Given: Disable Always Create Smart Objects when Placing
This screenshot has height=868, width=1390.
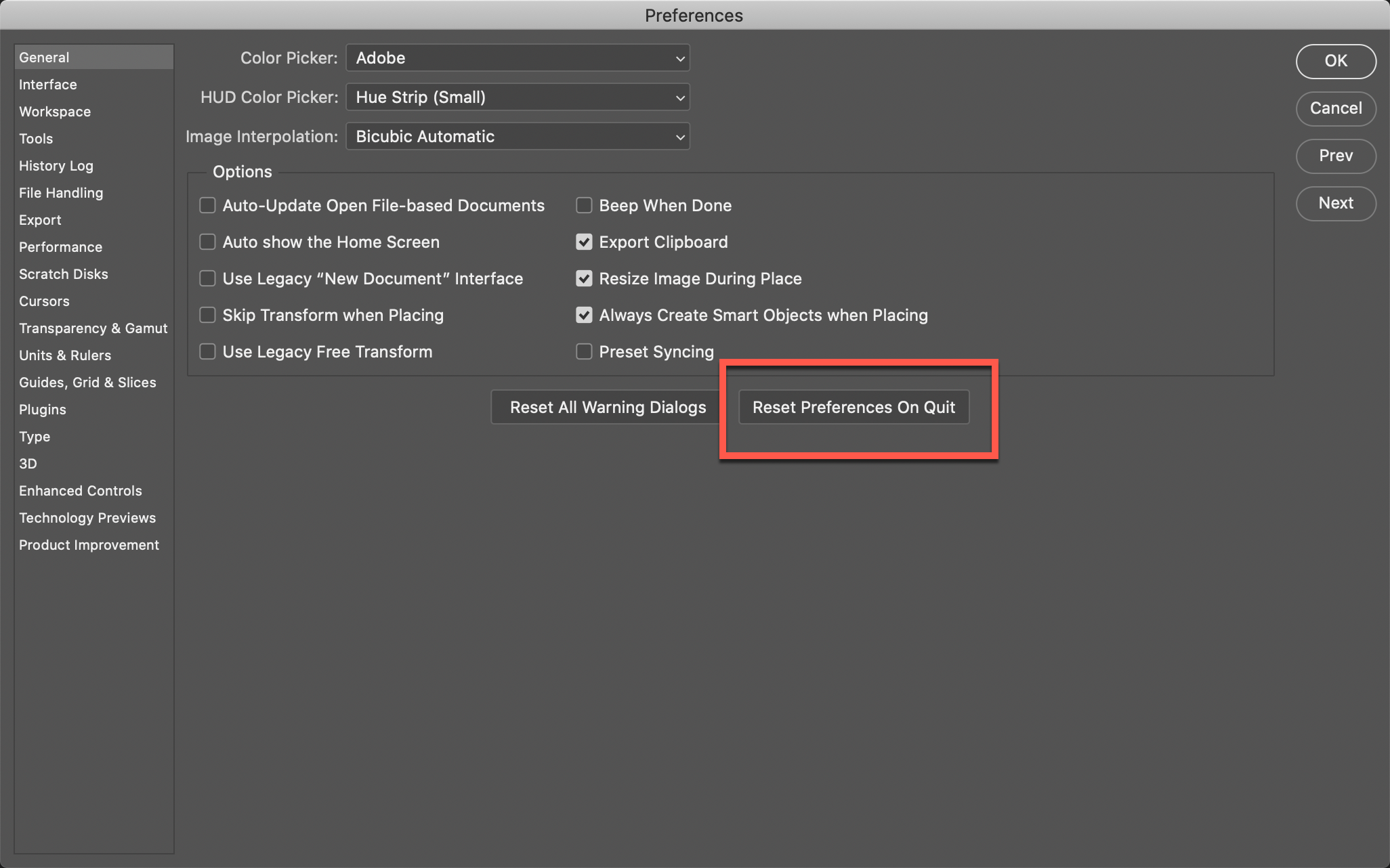Looking at the screenshot, I should [584, 315].
